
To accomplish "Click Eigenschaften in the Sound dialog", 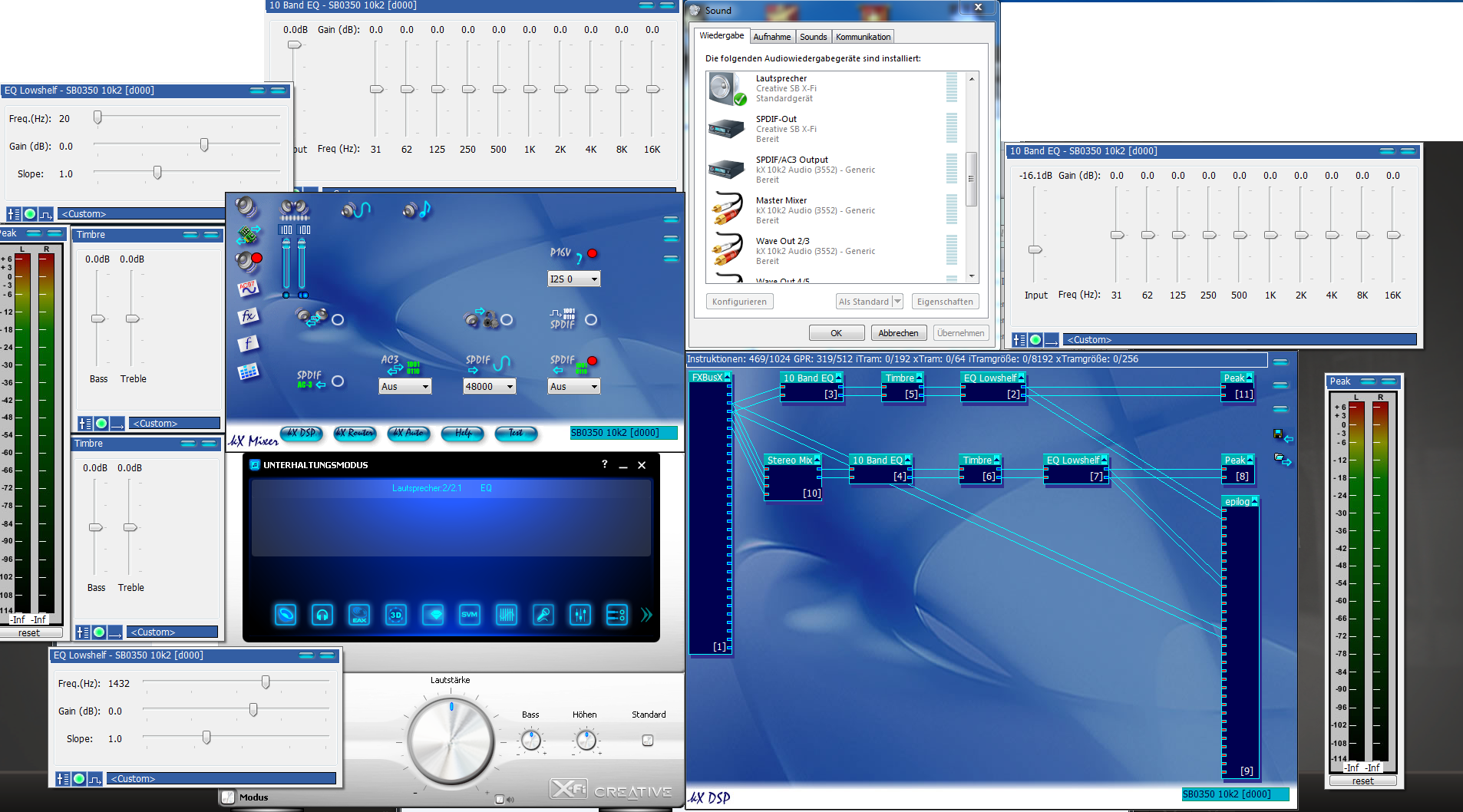I will point(945,302).
